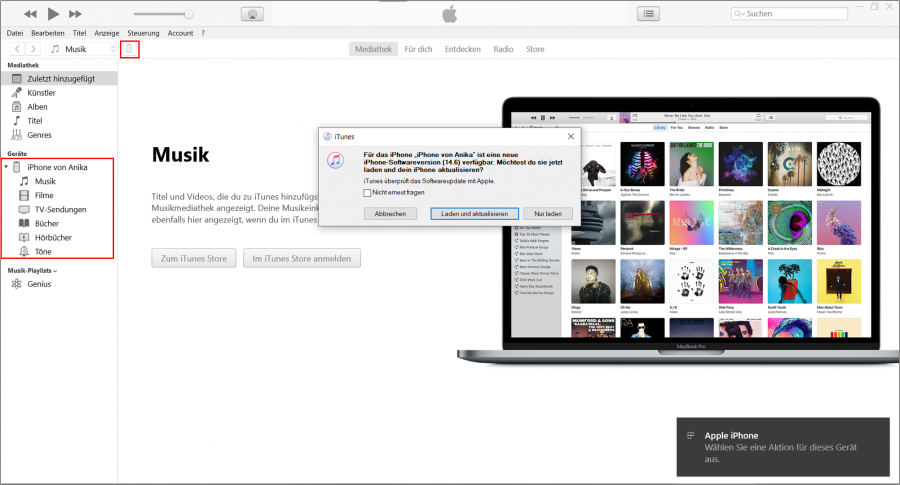
Task: Start playback with the Play button
Action: tap(53, 13)
